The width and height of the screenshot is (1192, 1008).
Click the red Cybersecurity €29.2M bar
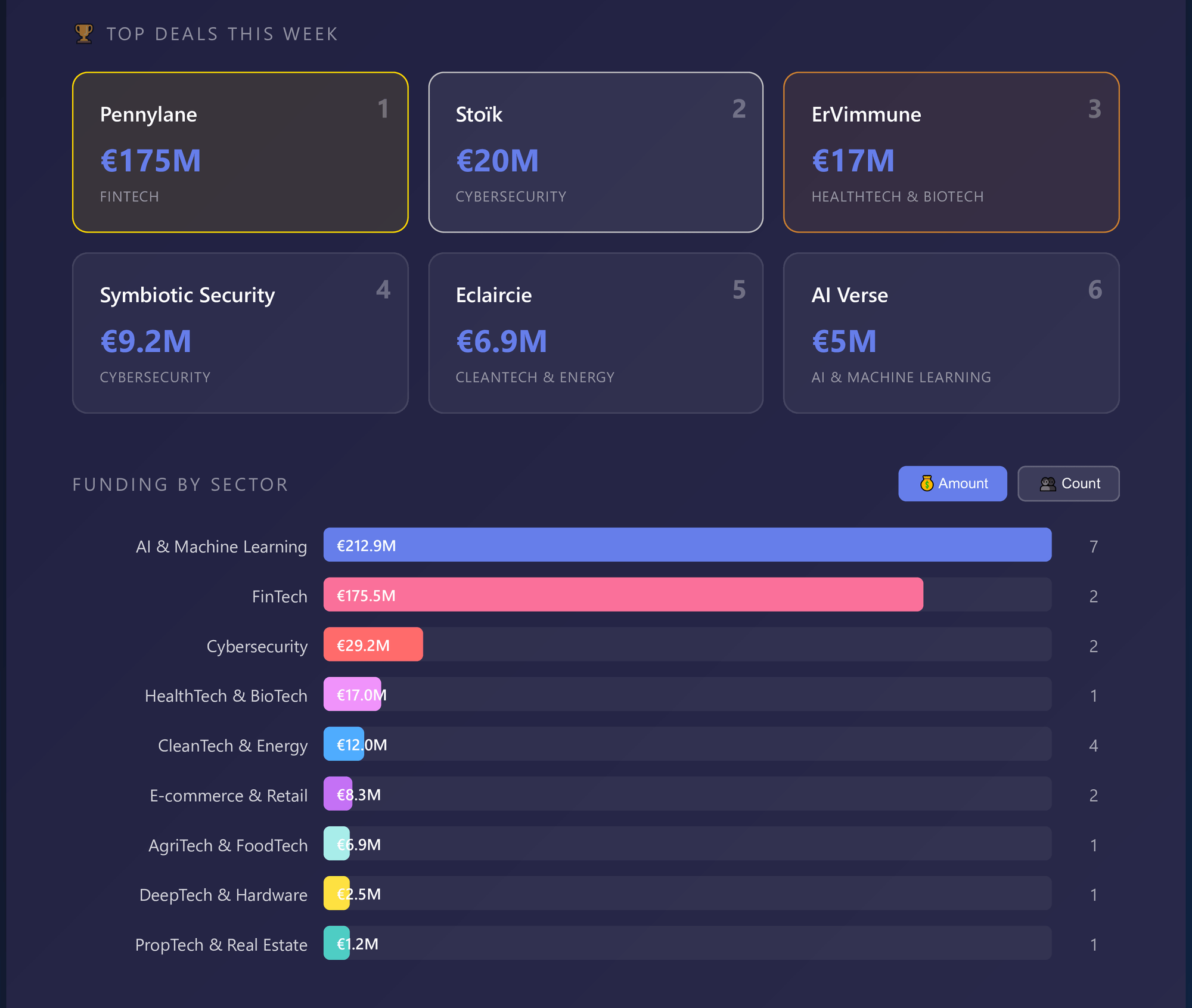click(x=373, y=644)
